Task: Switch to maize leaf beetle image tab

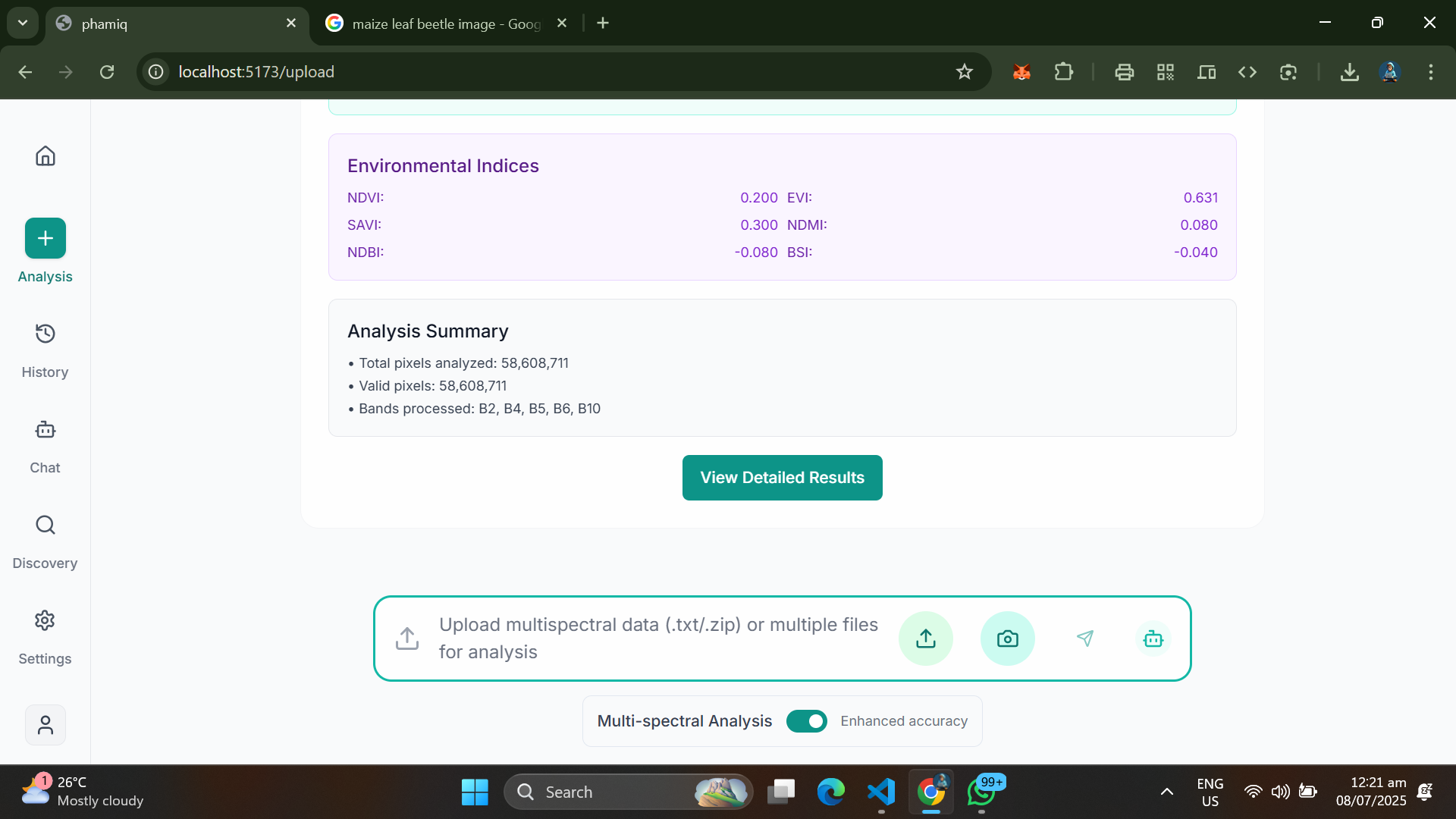Action: coord(446,24)
